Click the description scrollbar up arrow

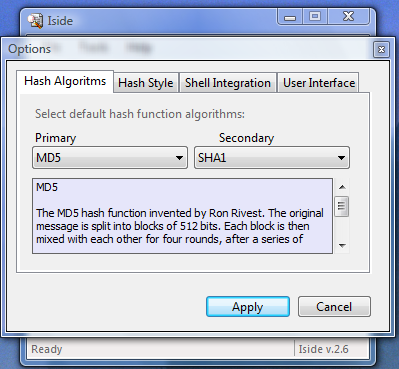(342, 187)
